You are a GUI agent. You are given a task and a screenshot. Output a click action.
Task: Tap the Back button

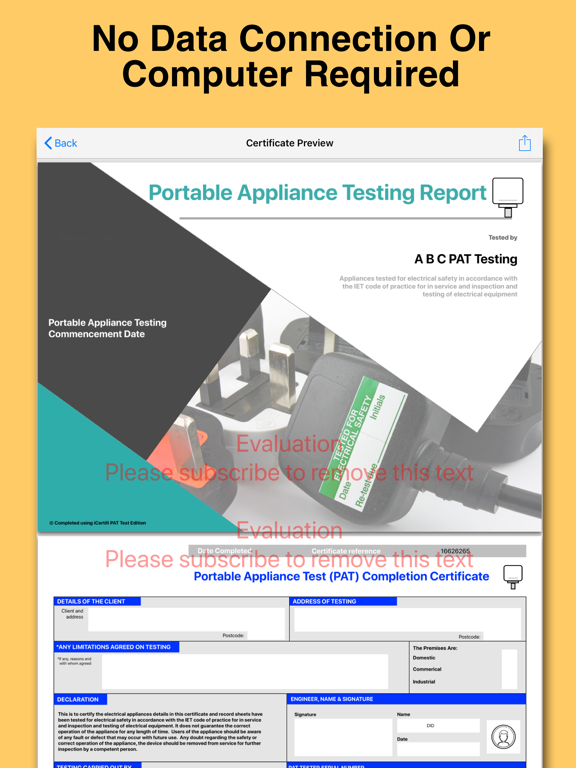61,143
